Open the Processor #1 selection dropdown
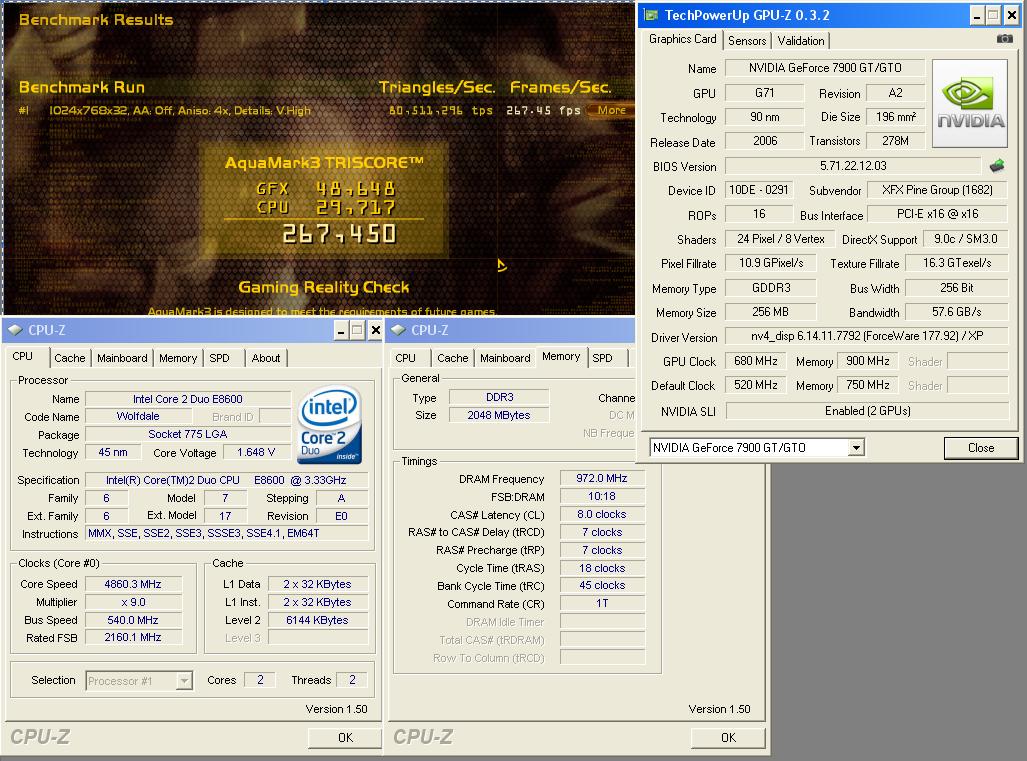 (x=184, y=681)
